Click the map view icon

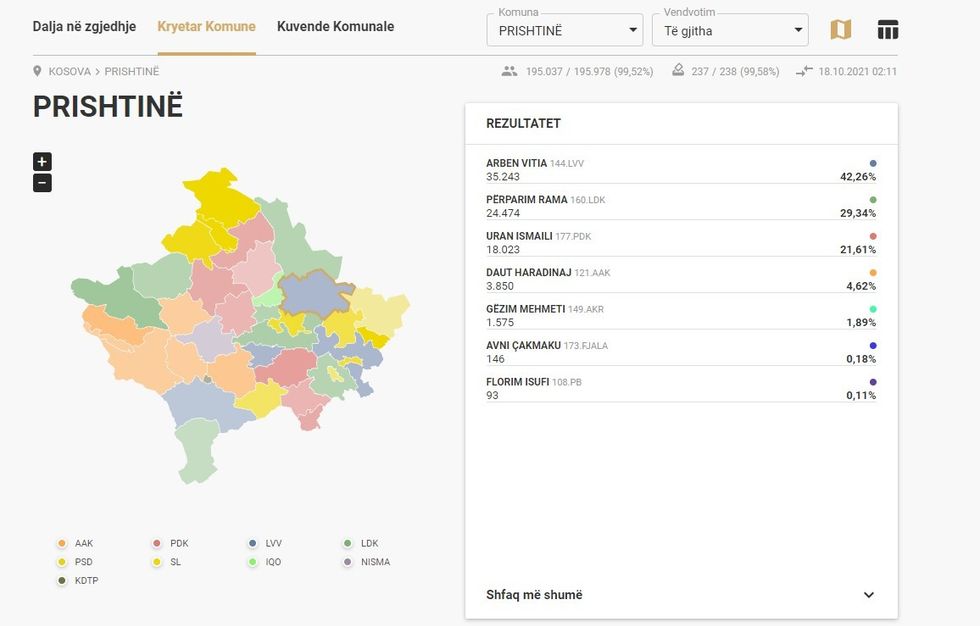coord(841,30)
